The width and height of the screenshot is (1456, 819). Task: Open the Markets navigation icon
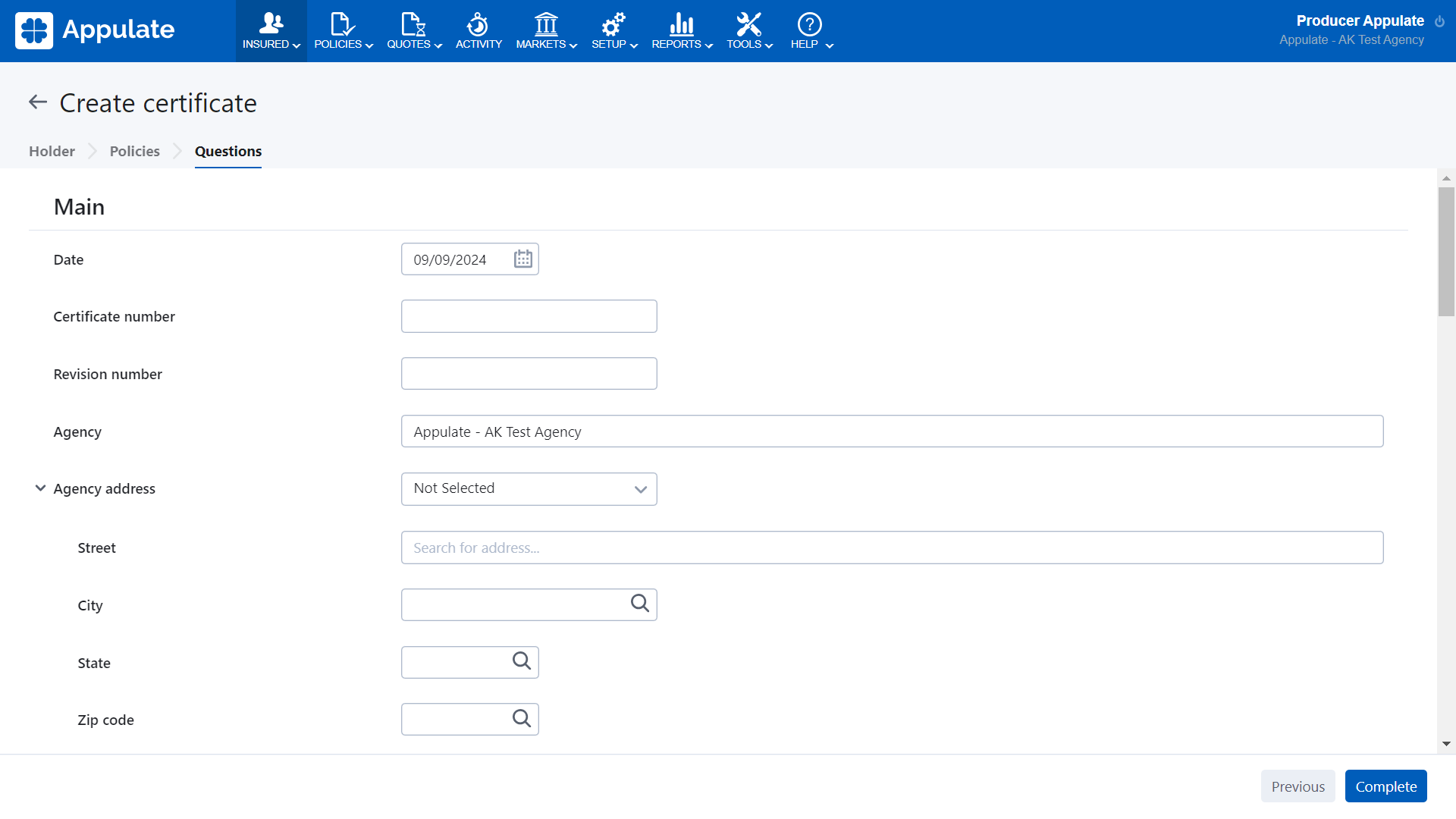(546, 24)
